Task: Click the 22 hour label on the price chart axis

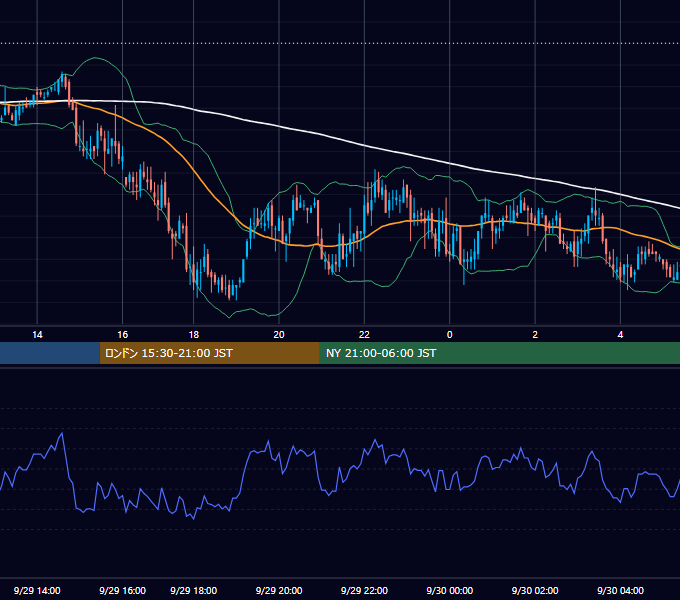Action: point(364,335)
